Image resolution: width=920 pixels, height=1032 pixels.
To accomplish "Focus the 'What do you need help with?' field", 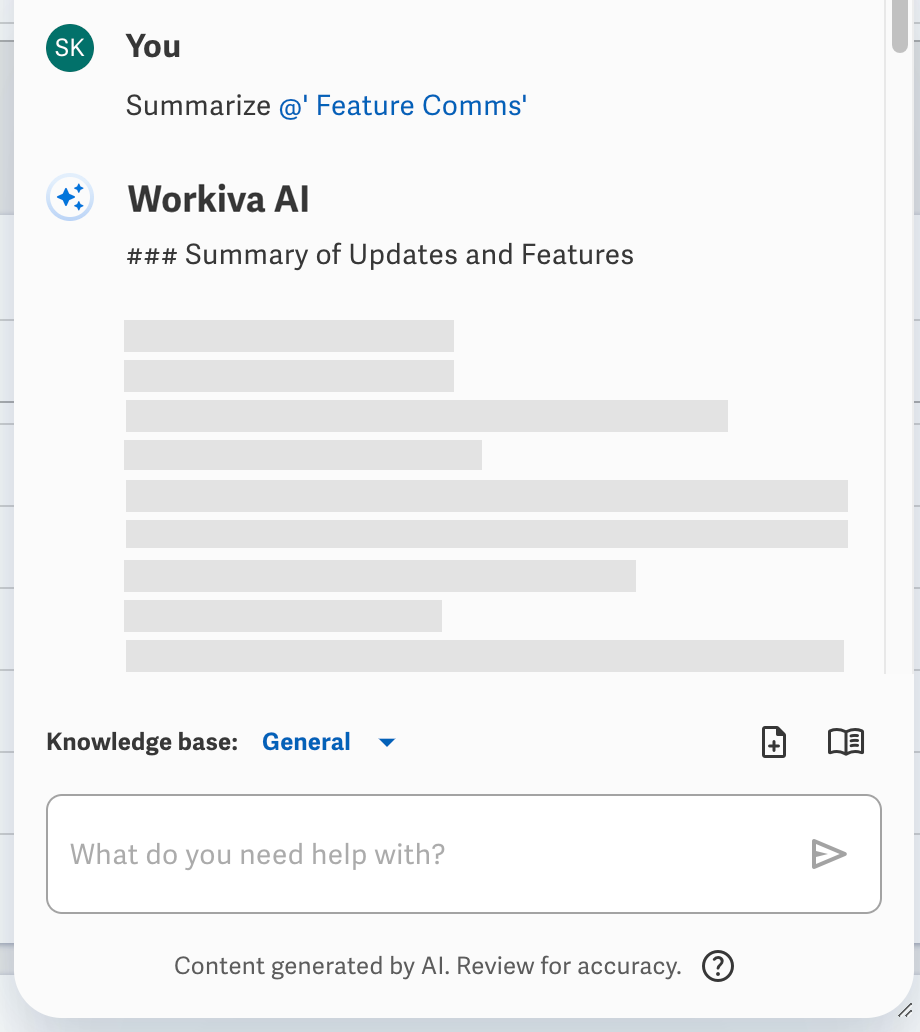I will [430, 854].
